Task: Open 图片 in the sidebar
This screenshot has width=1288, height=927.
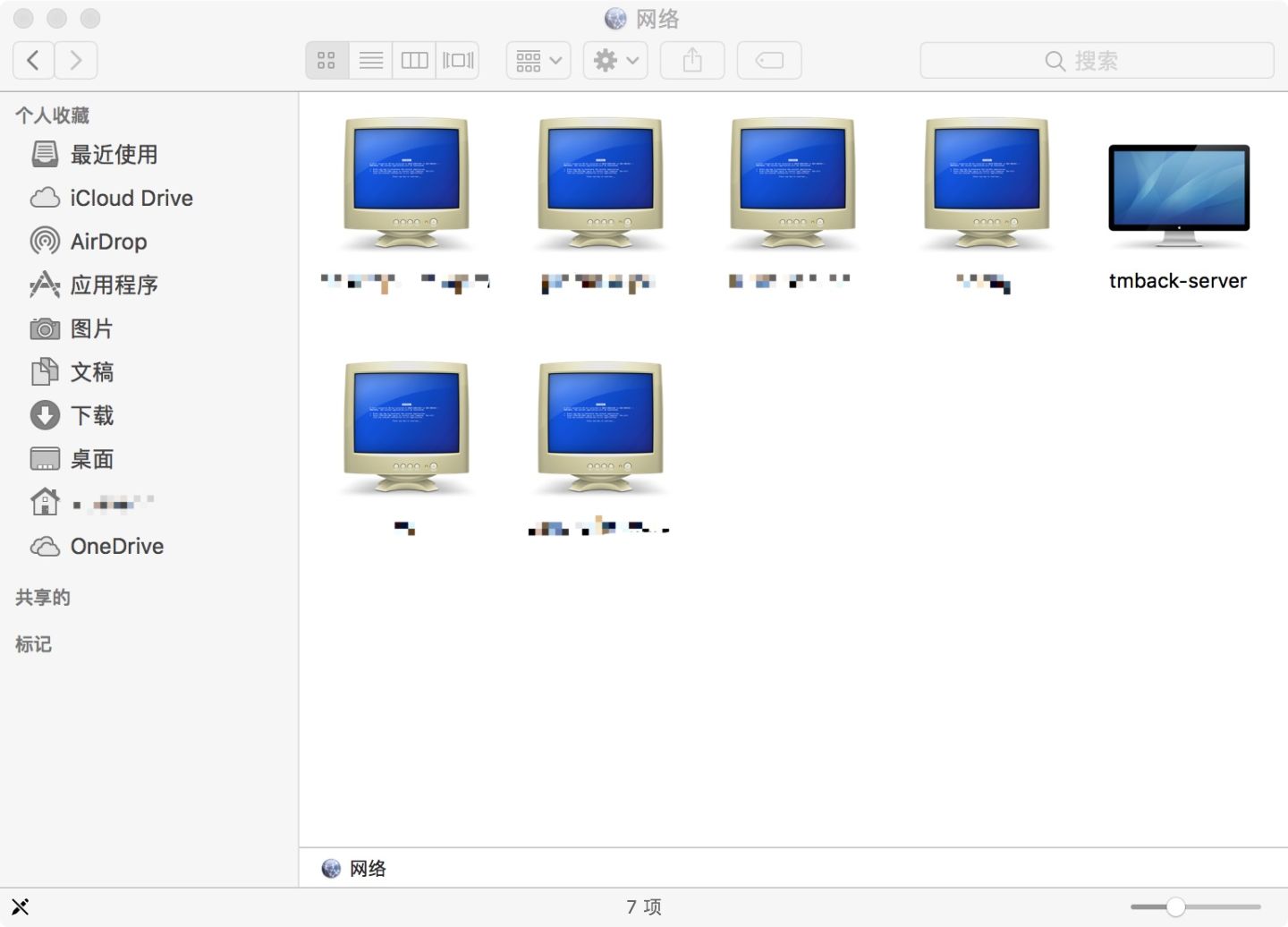Action: tap(148, 328)
